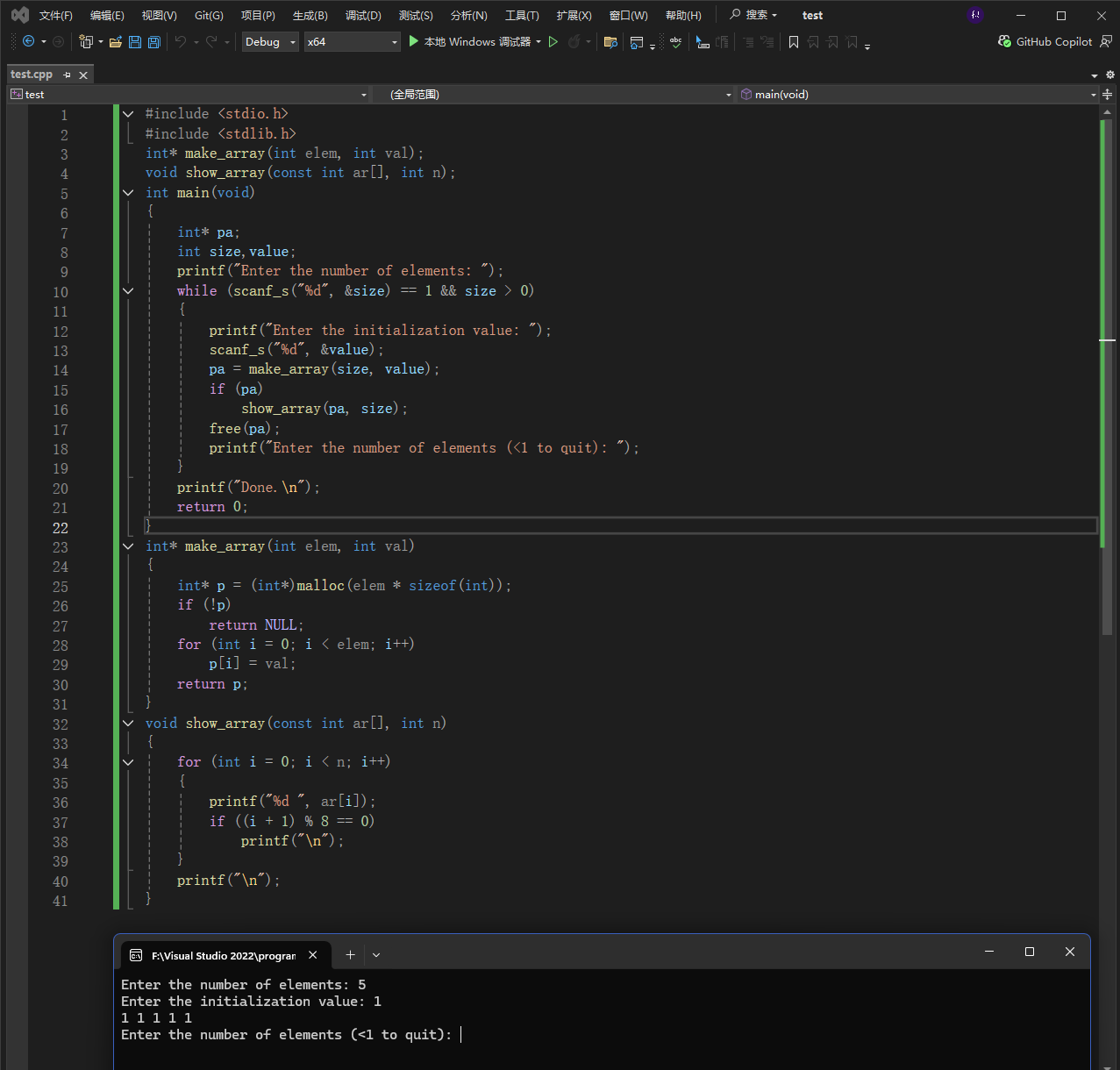The width and height of the screenshot is (1120, 1070).
Task: Open the active documents list arrow
Action: pos(1095,75)
